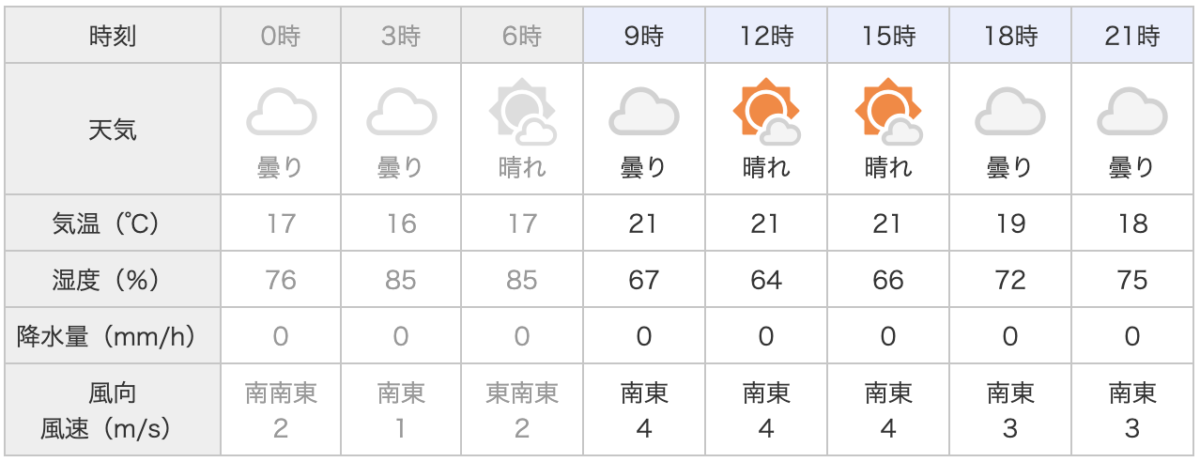1200x462 pixels.
Task: Click the 湿度（%） row label
Action: (x=112, y=280)
